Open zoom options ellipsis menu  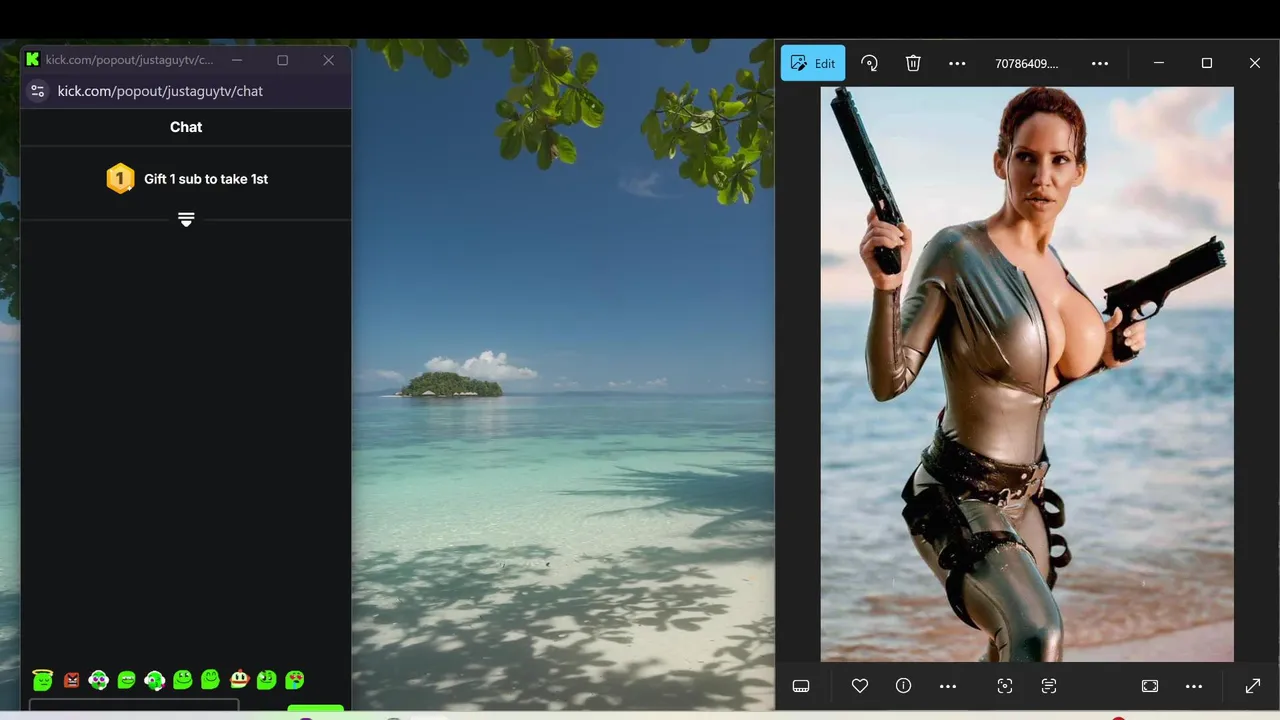[1194, 686]
